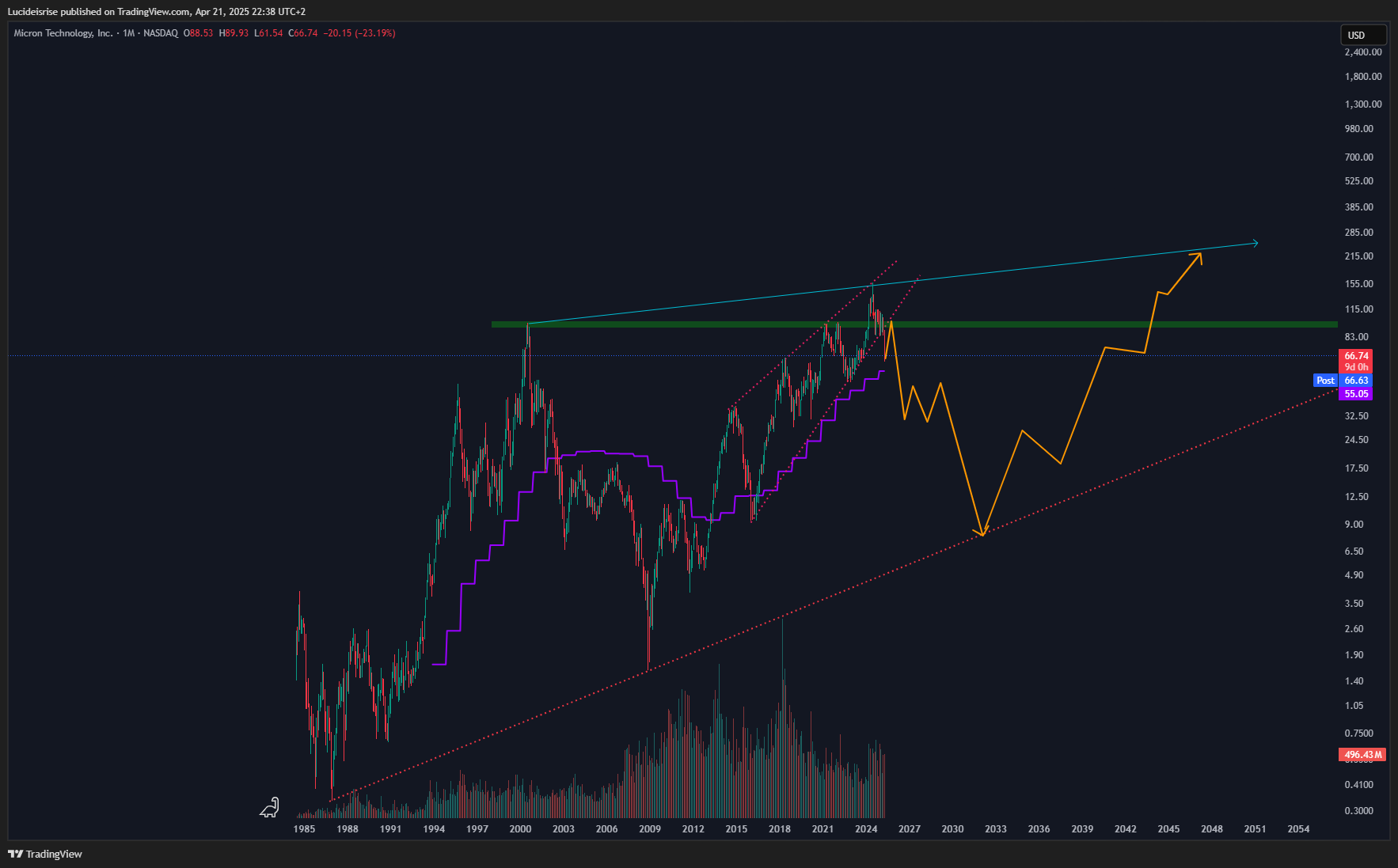Viewport: 1398px width, 868px height.
Task: Click the 9d 0h countdown label
Action: pos(1356,367)
